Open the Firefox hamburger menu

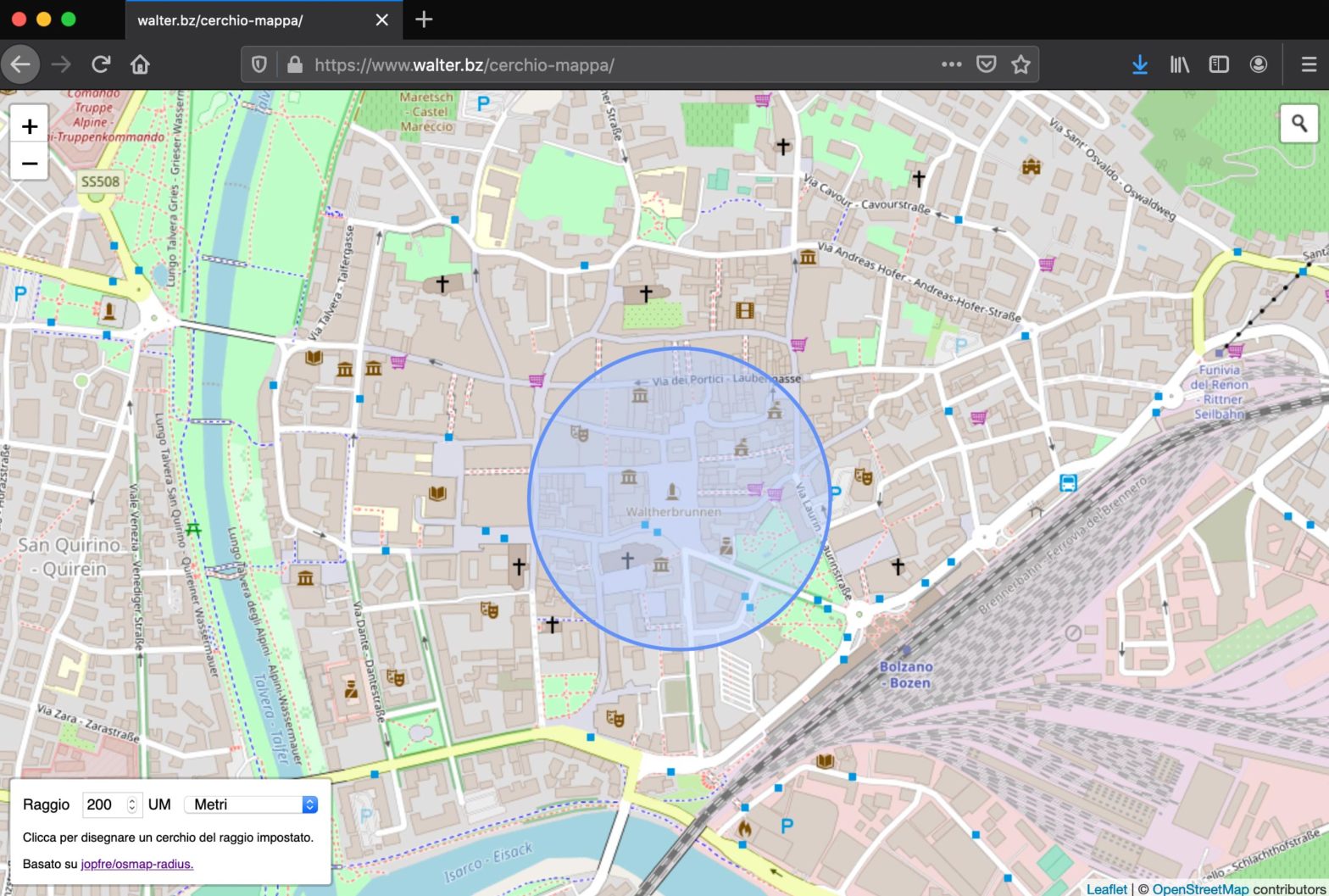point(1309,64)
